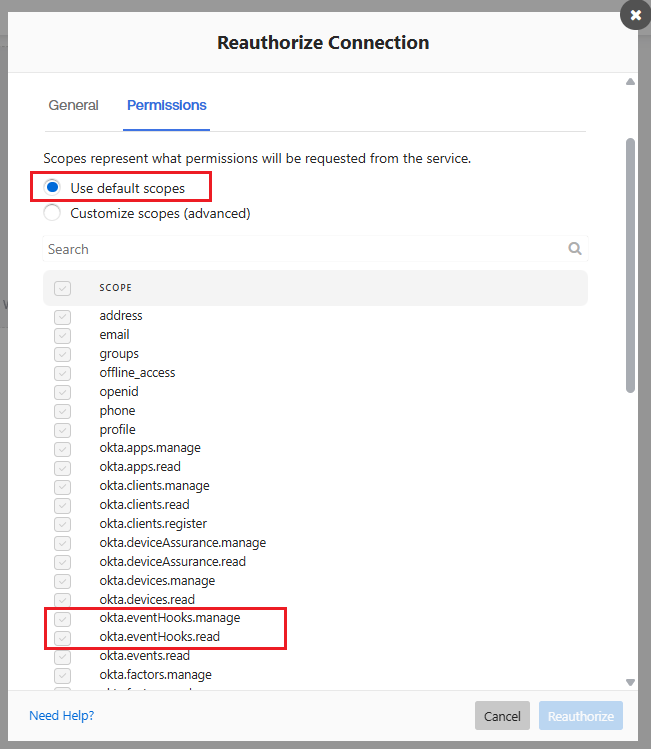651x749 pixels.
Task: Toggle the address scope checkbox
Action: click(63, 317)
